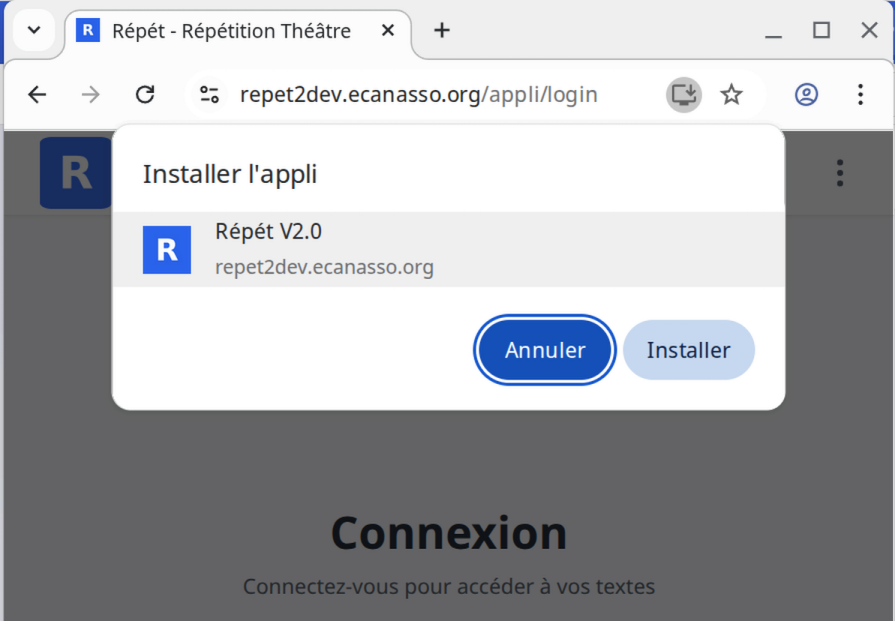
Task: Click the Installer button
Action: click(x=689, y=350)
